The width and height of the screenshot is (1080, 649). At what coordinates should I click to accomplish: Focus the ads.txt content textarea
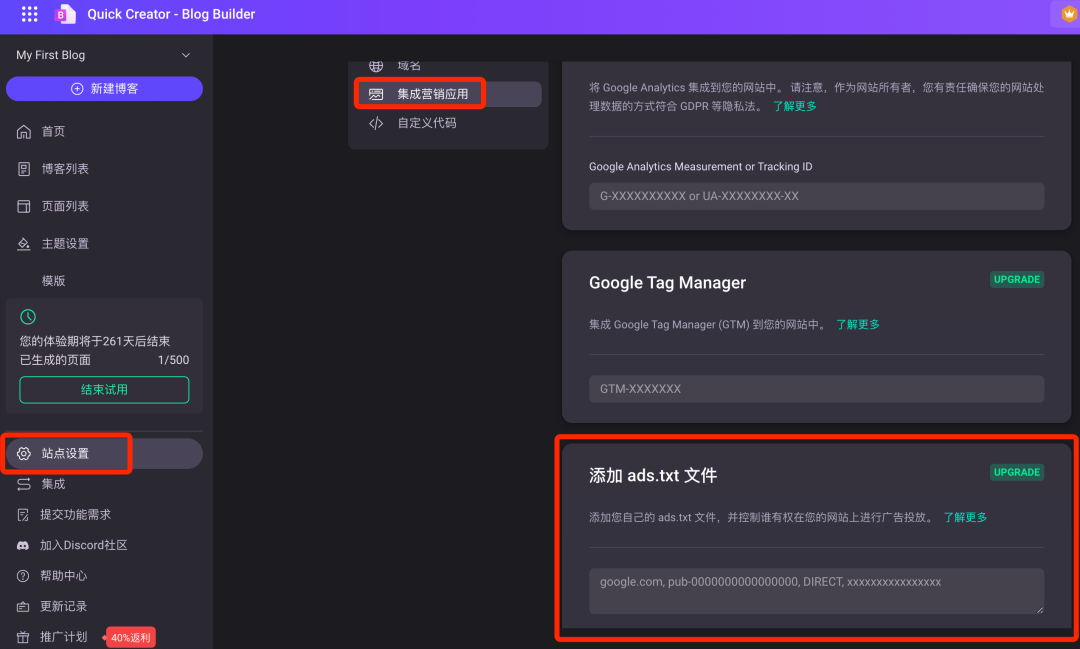[816, 591]
